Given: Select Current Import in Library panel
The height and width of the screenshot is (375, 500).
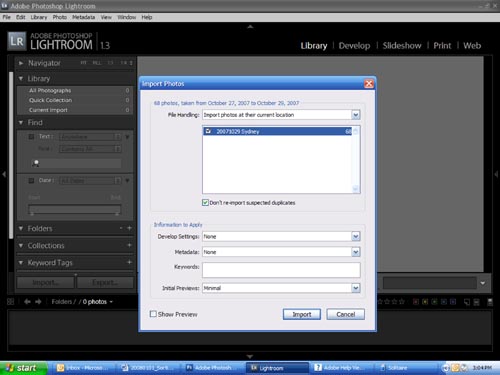Looking at the screenshot, I should point(75,110).
